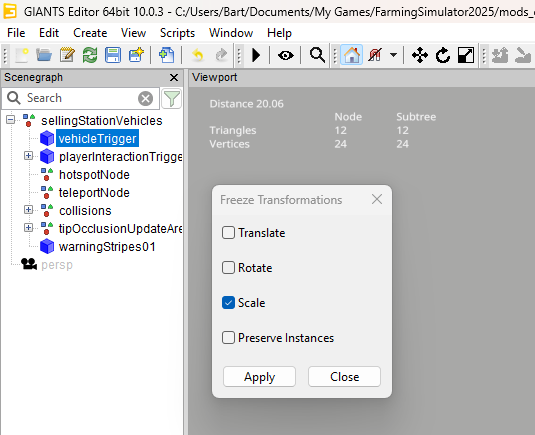
Task: Select the Translate move tool icon
Action: point(420,55)
